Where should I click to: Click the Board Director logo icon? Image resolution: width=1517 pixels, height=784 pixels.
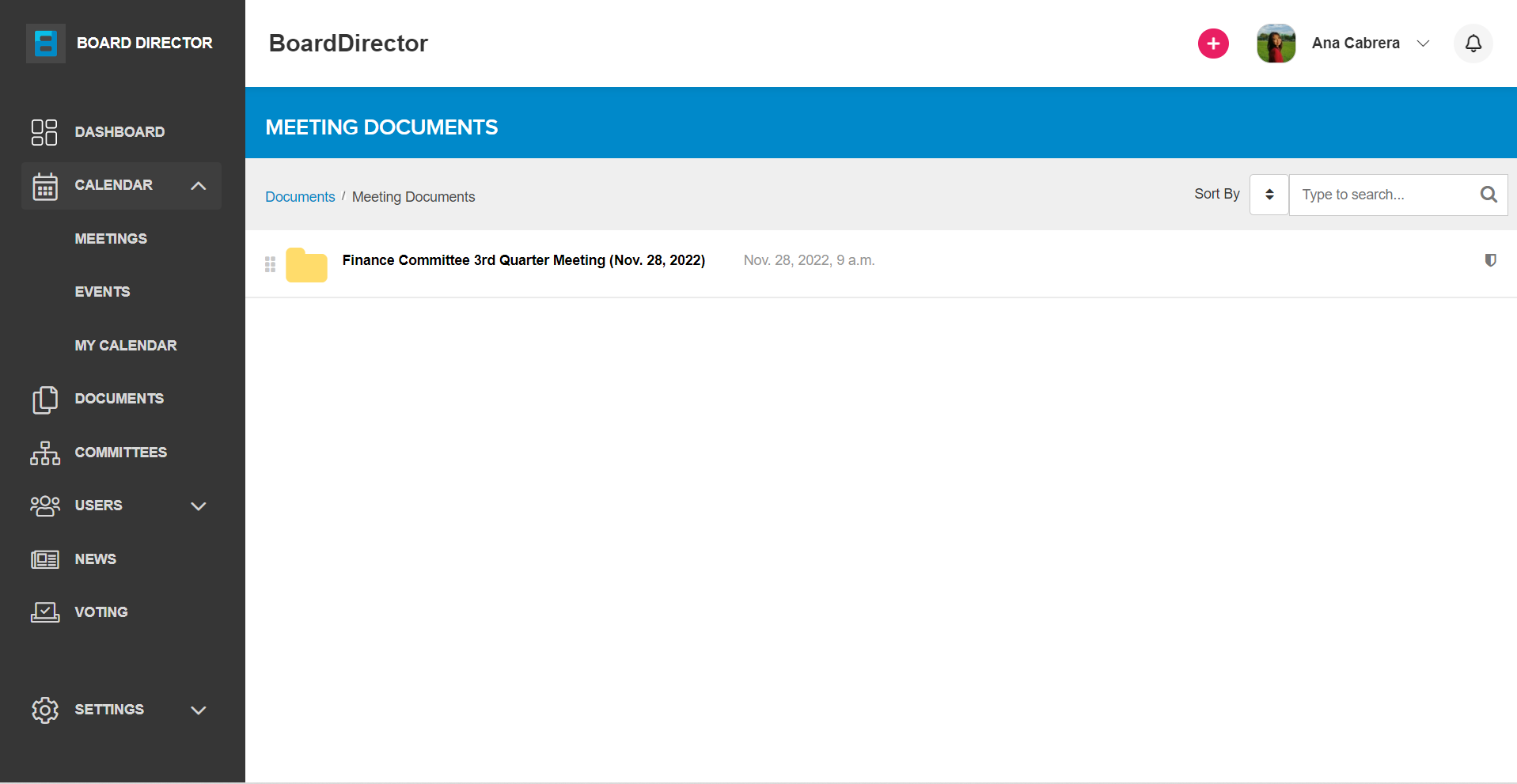pos(45,44)
